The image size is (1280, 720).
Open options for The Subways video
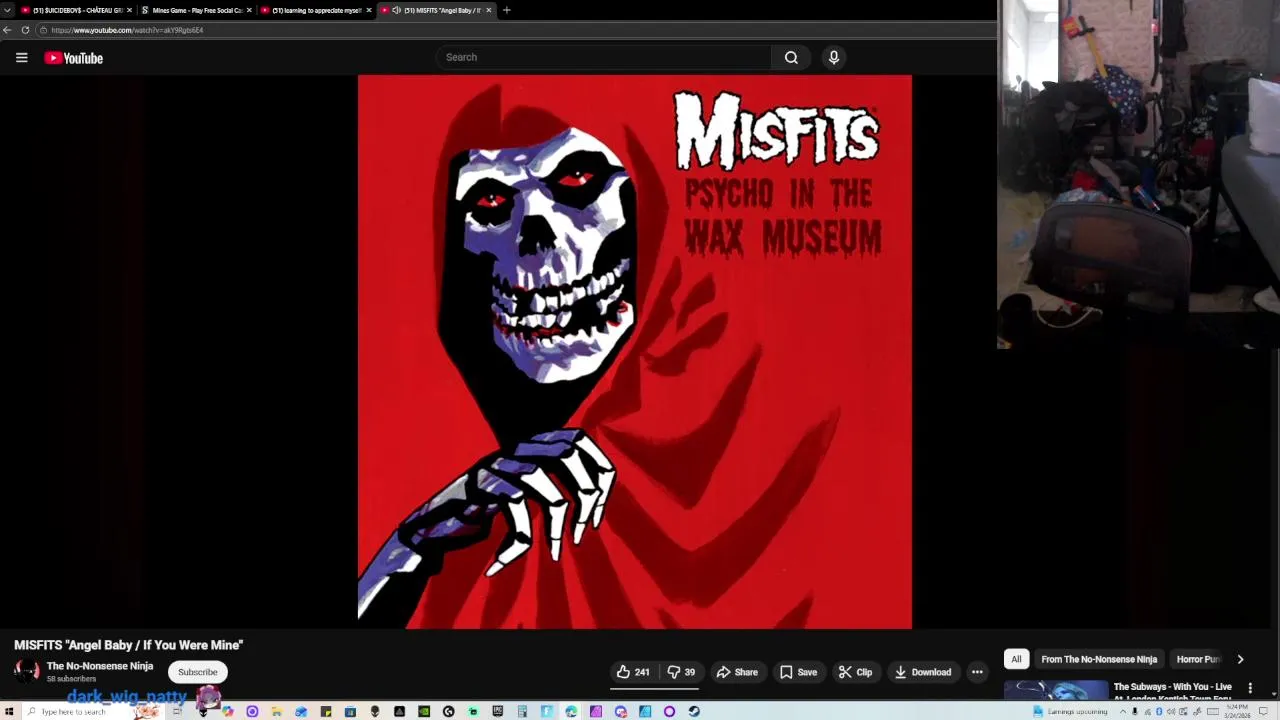(x=1250, y=688)
